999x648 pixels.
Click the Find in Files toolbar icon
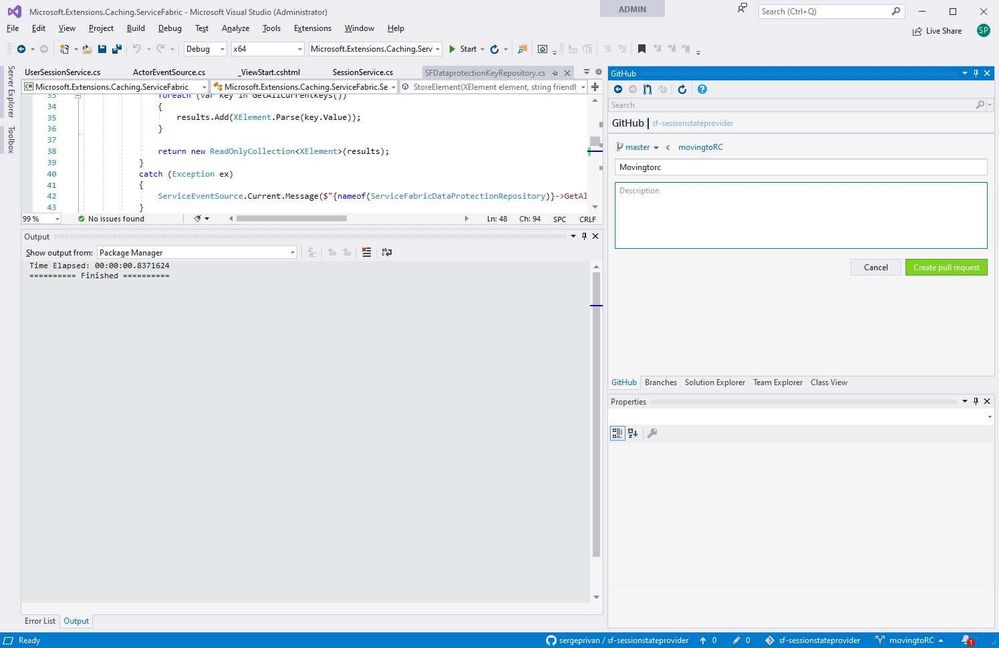[522, 49]
